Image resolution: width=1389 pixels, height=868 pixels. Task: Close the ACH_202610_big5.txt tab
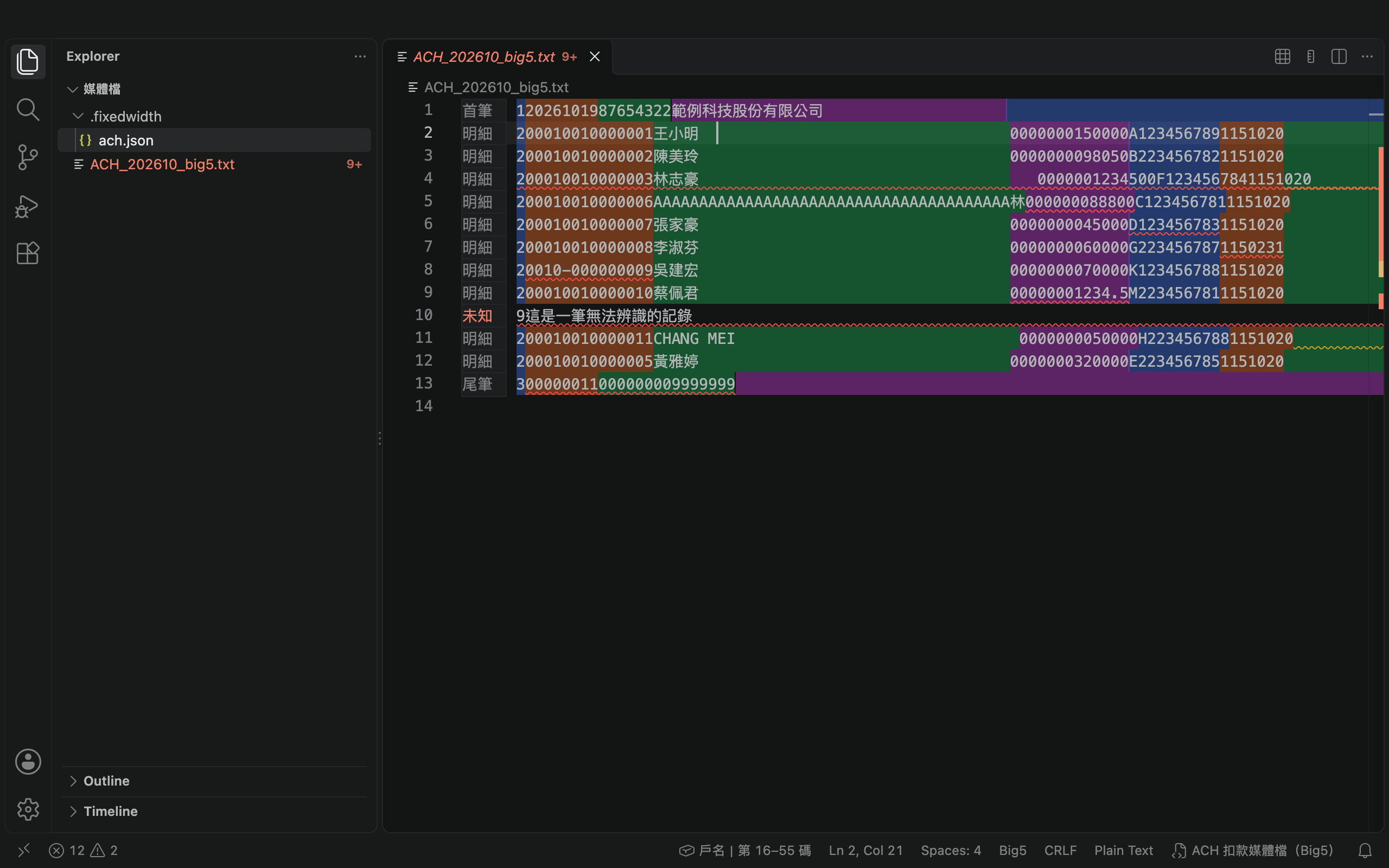[x=595, y=56]
